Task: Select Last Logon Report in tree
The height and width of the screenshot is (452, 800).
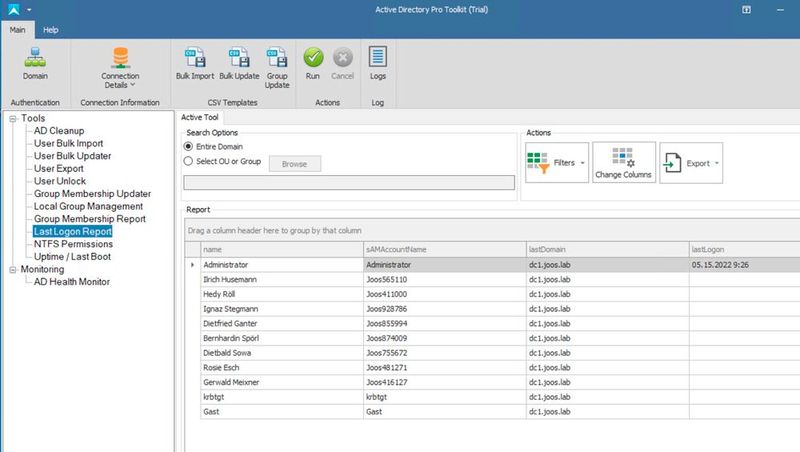Action: (72, 232)
